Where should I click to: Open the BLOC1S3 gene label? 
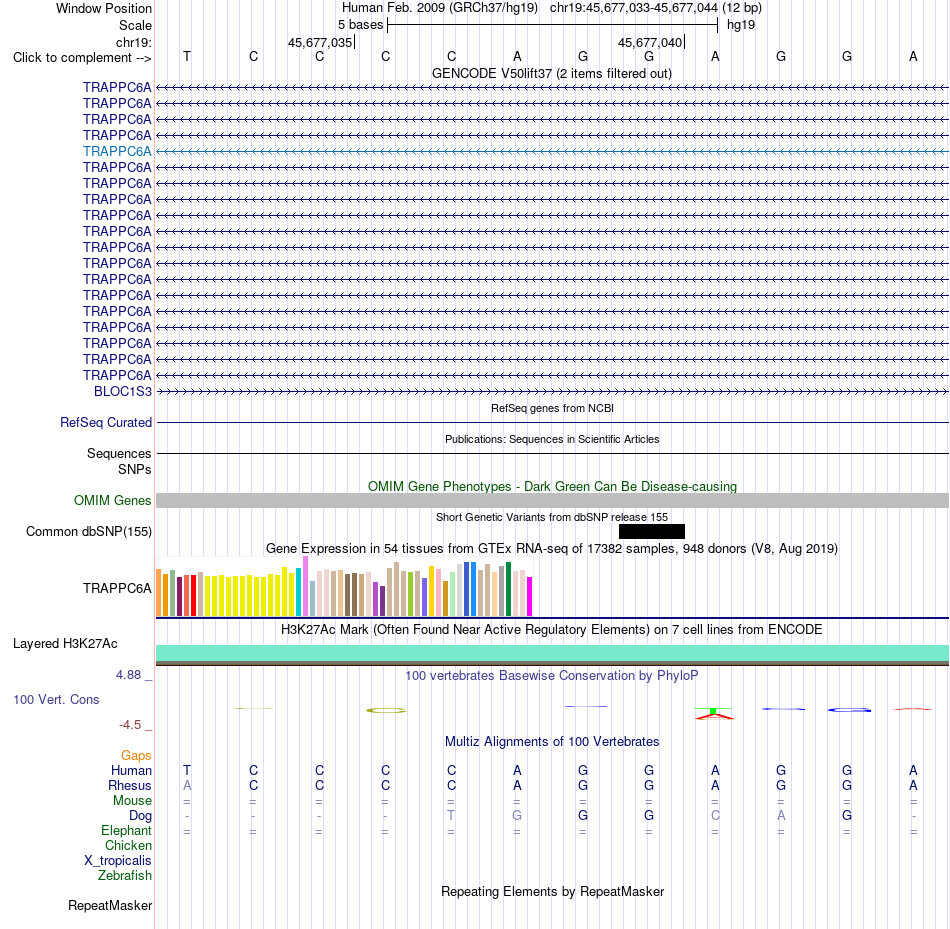122,391
